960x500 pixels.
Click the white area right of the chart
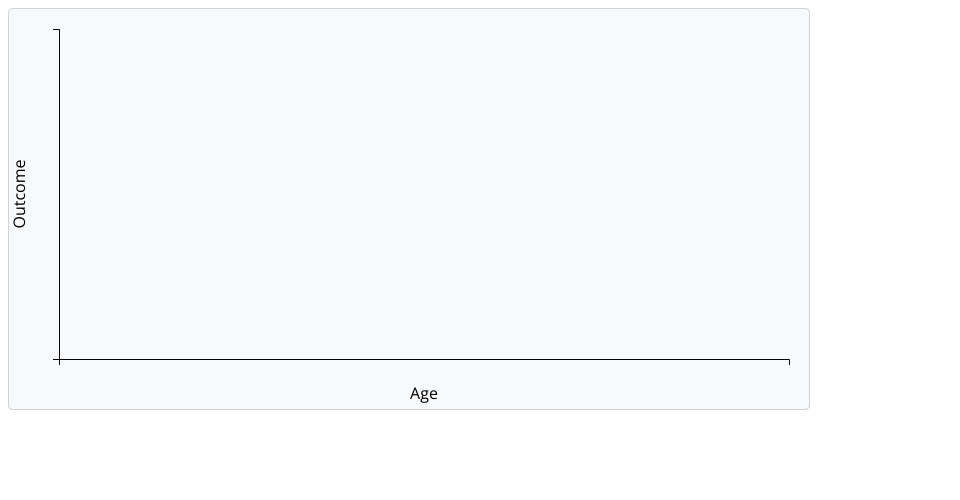[x=884, y=200]
